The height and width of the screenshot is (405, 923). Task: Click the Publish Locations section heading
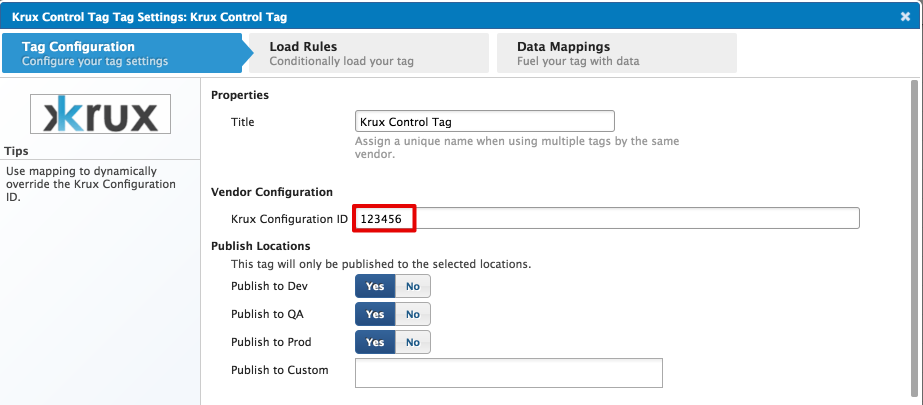pos(260,246)
